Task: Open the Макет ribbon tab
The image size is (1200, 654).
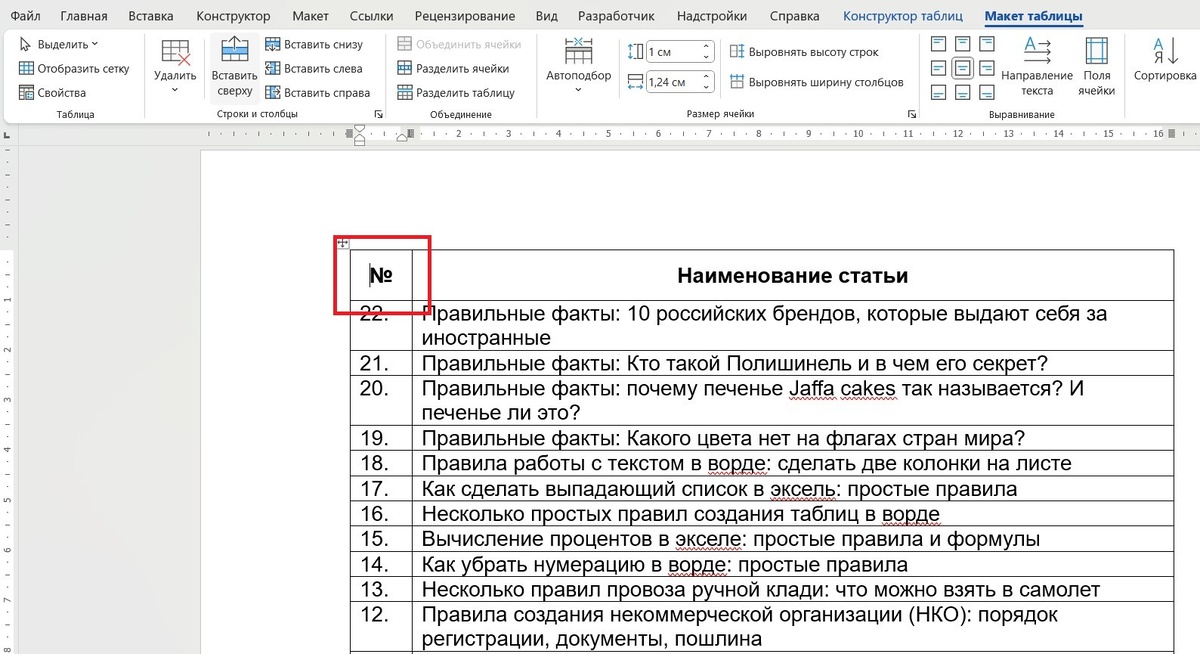Action: tap(311, 16)
